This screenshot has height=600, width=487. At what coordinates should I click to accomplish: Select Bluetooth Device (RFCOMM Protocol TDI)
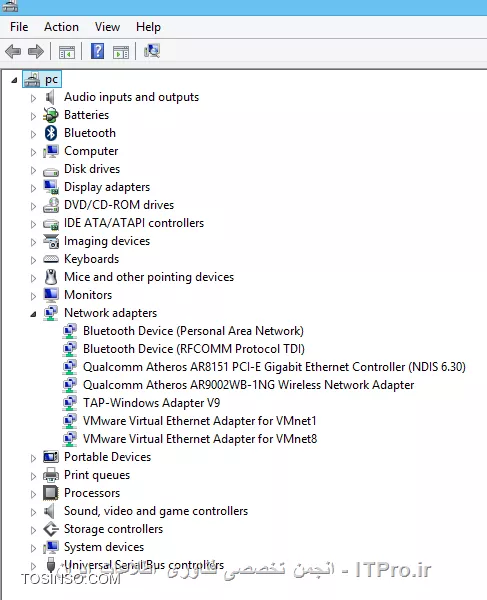(194, 349)
